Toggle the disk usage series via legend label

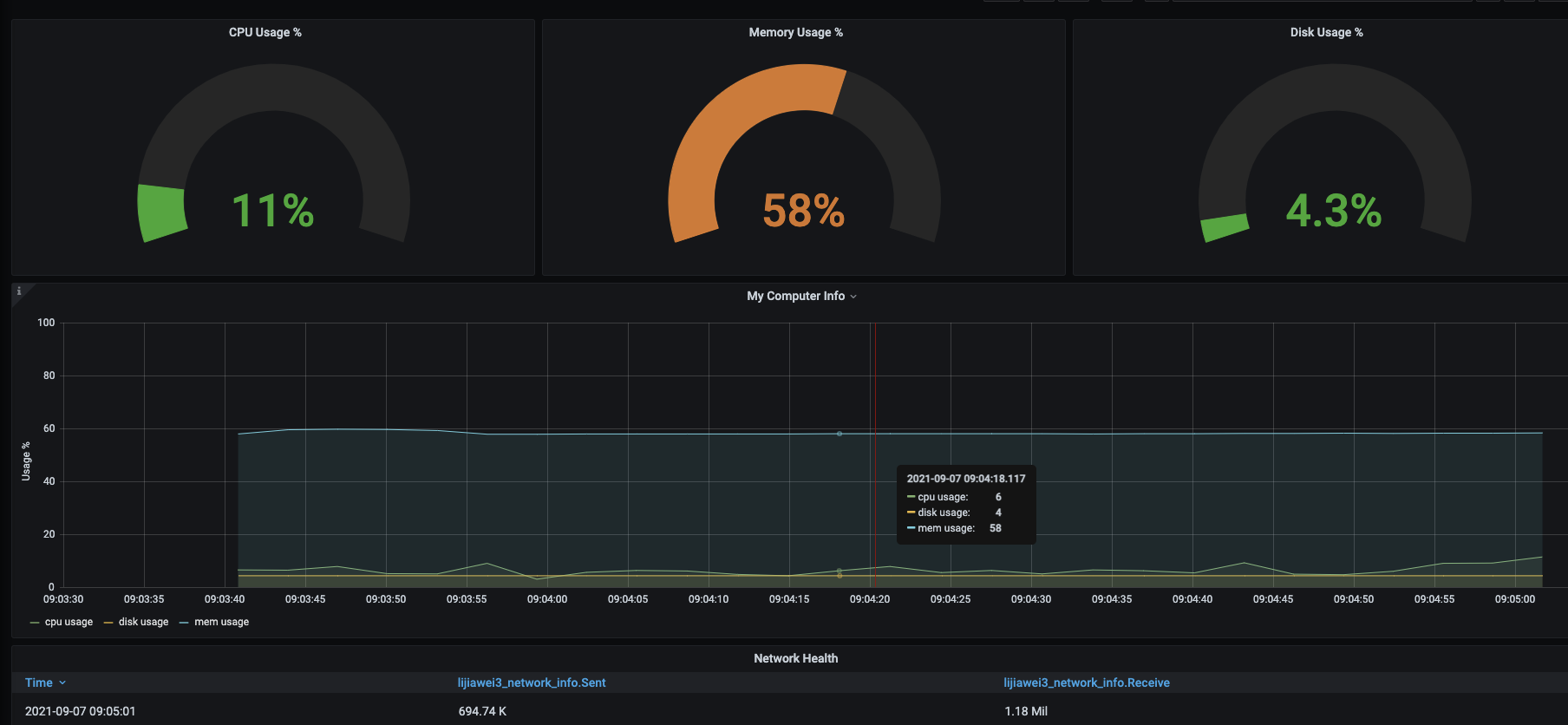click(x=143, y=622)
